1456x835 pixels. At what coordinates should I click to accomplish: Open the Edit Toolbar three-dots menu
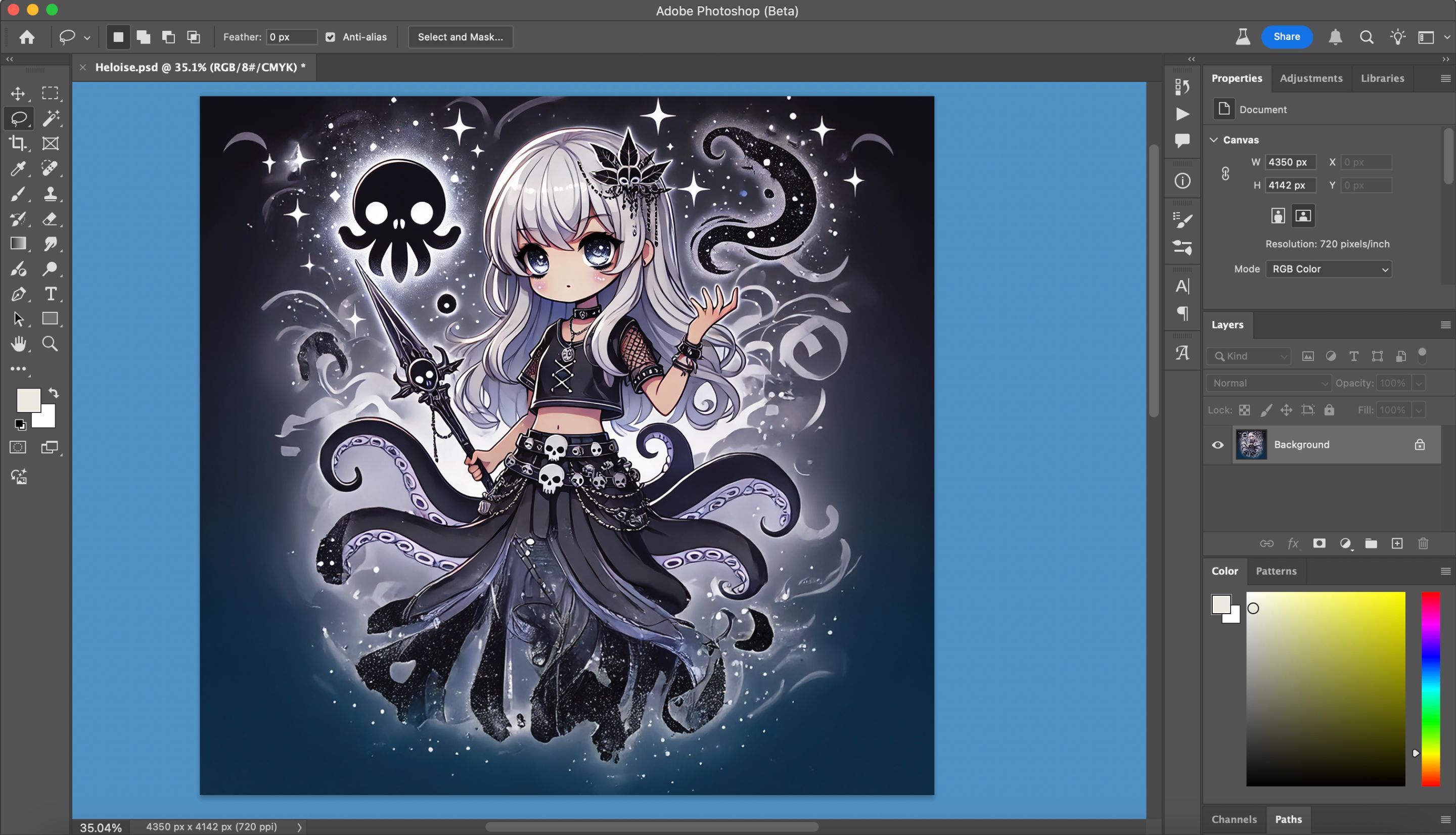coord(18,369)
